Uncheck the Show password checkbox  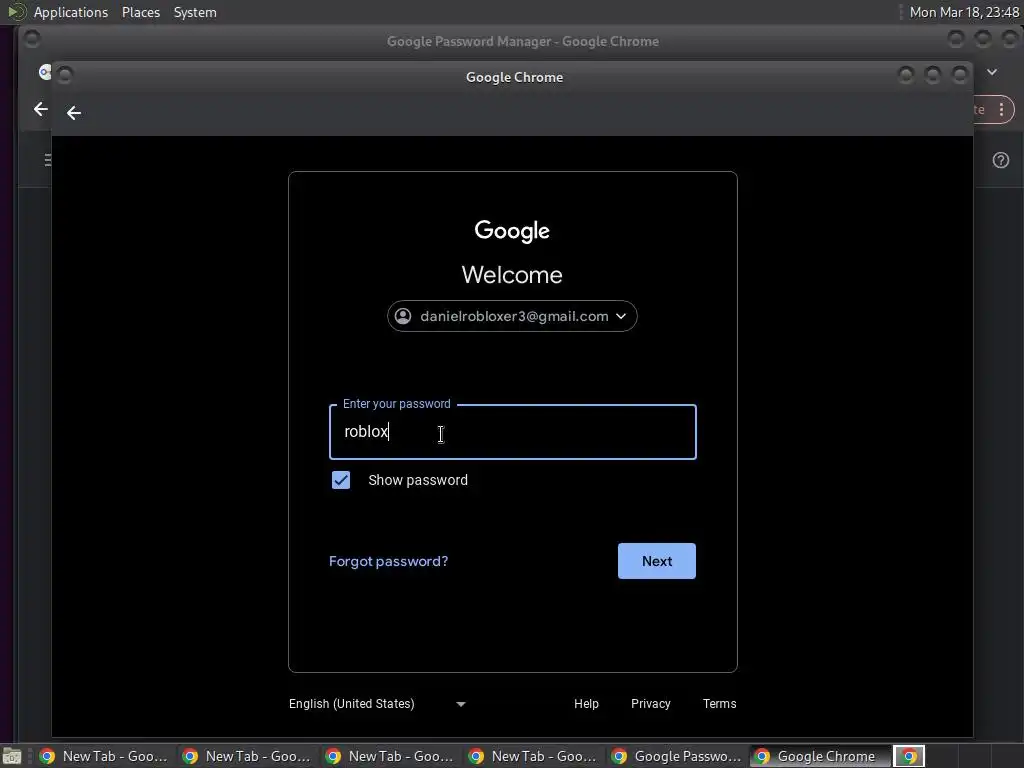pyautogui.click(x=341, y=480)
